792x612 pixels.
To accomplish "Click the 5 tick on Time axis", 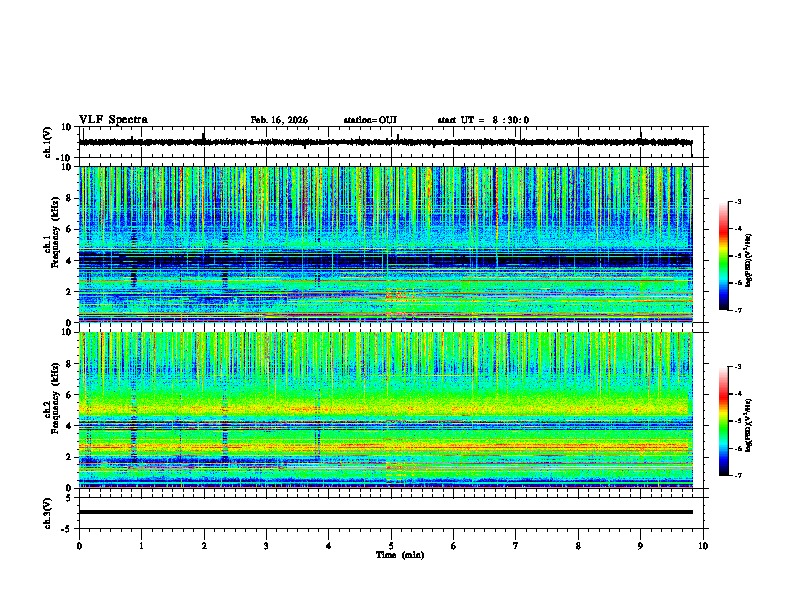I will pos(391,546).
